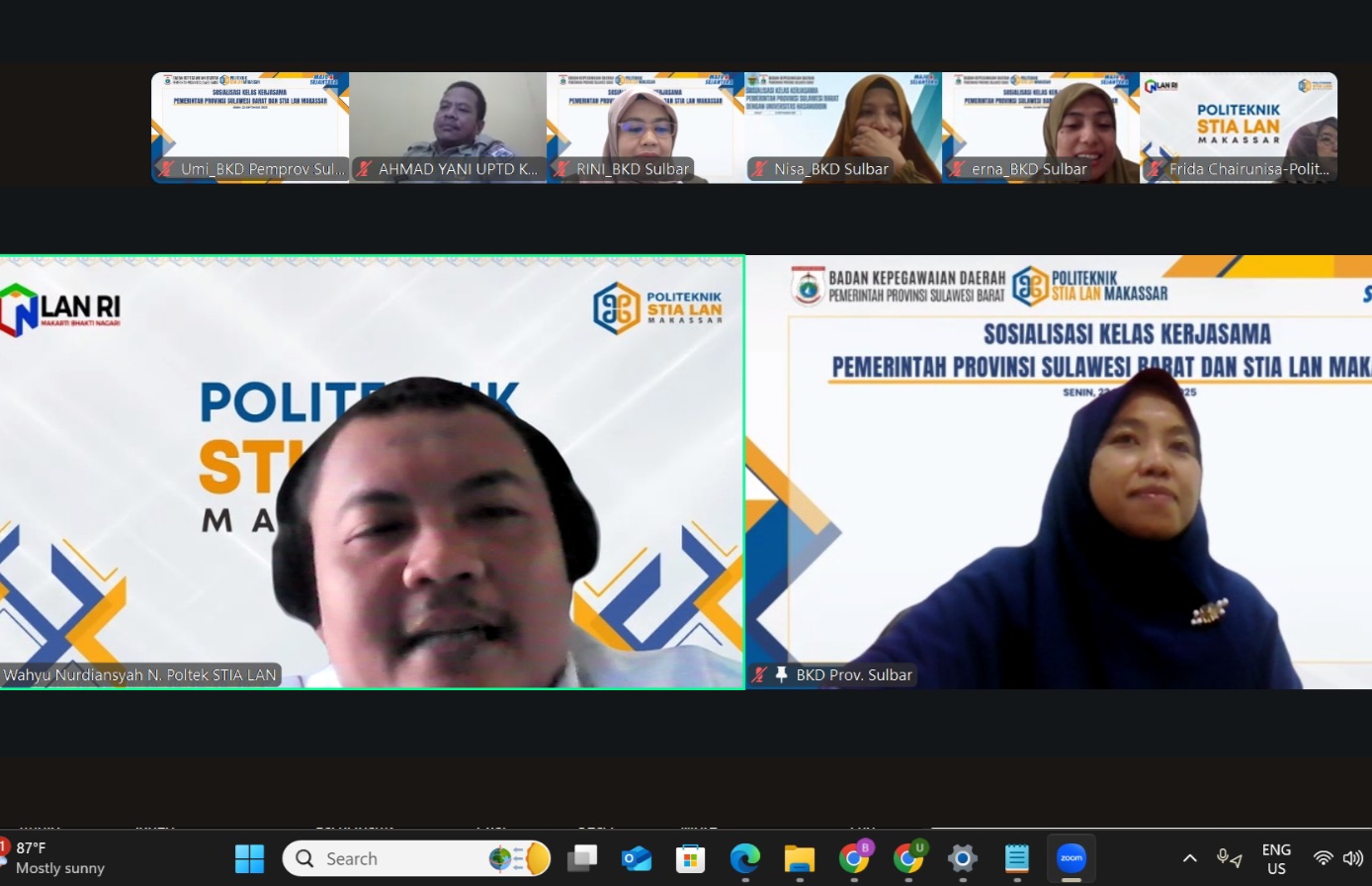Show hidden system tray icons

click(1190, 858)
